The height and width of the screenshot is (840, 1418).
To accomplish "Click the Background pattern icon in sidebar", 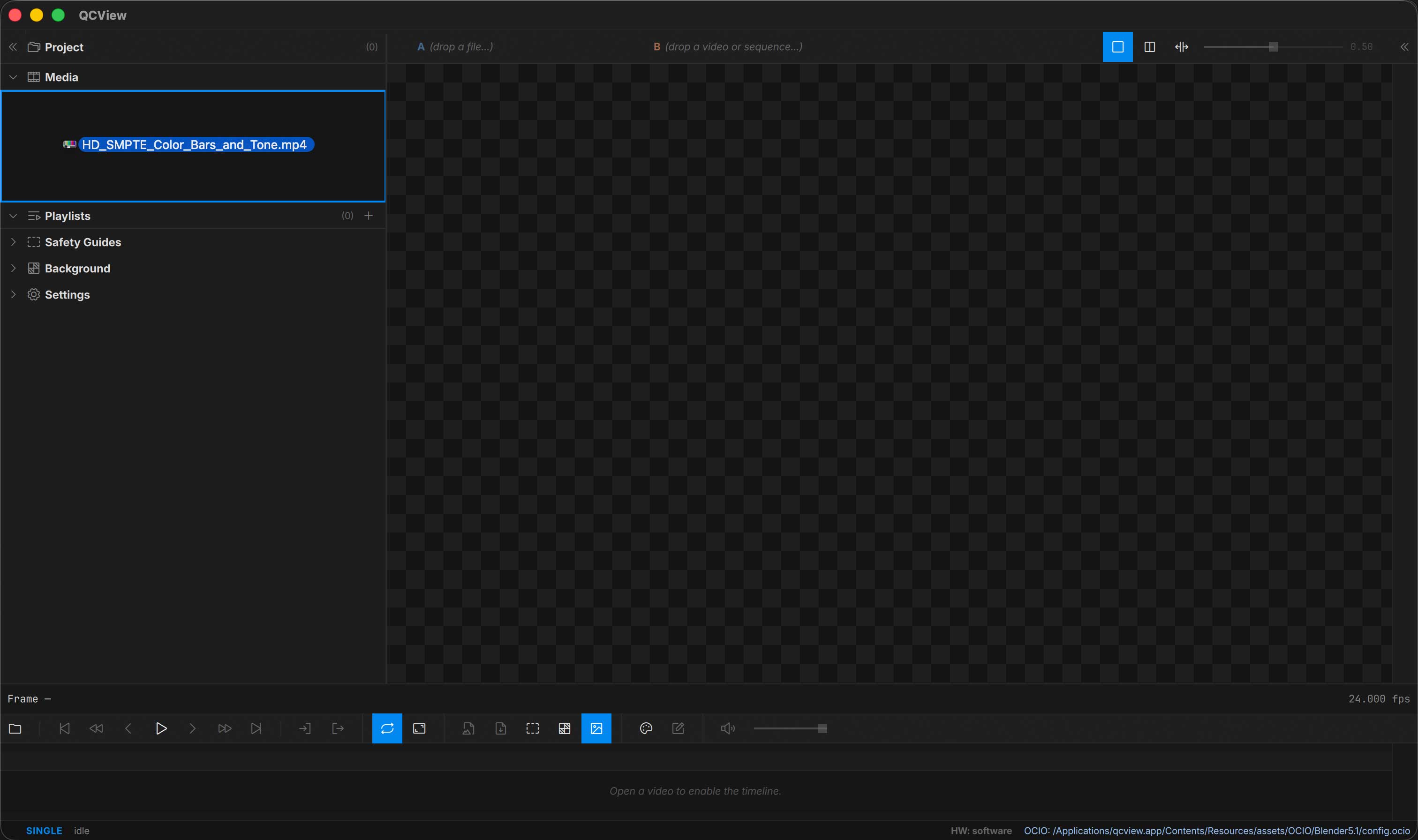I will point(34,268).
